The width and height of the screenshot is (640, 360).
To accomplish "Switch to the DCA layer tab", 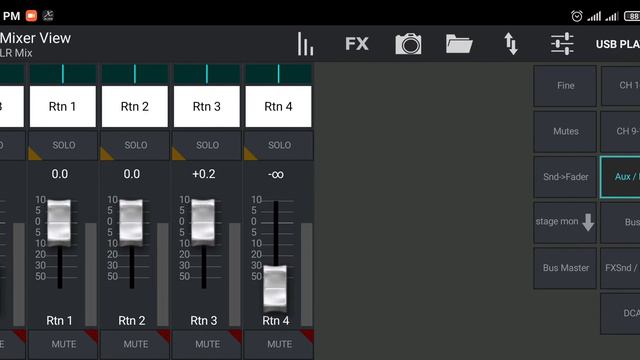I will 620,313.
